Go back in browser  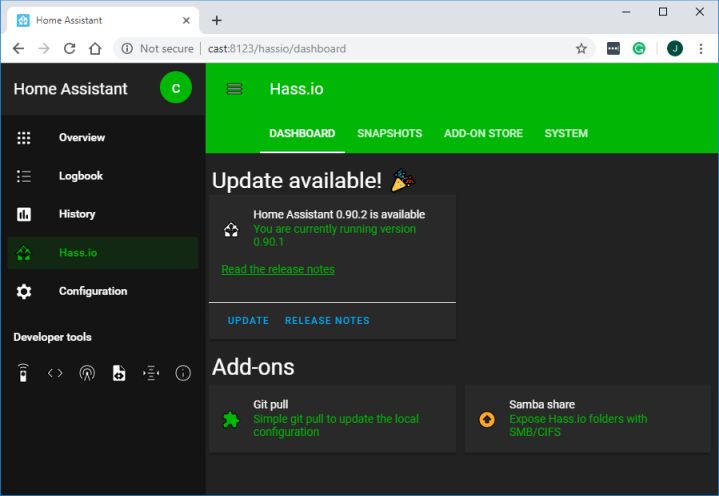pos(18,49)
